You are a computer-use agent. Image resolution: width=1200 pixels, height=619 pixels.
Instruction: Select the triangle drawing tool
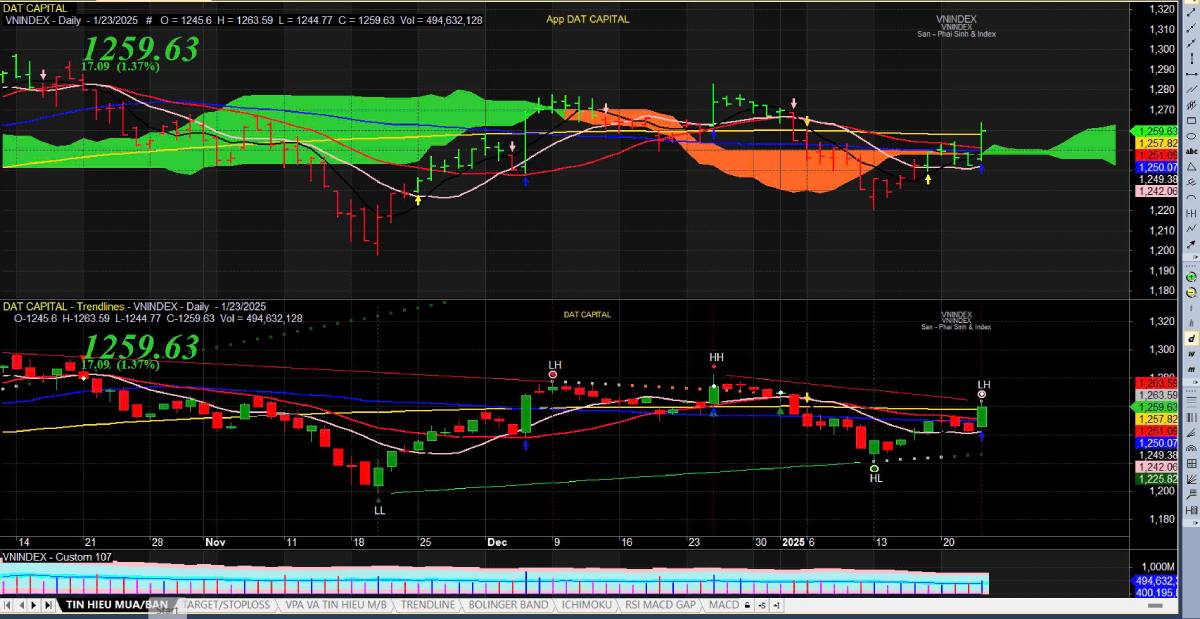[1191, 166]
